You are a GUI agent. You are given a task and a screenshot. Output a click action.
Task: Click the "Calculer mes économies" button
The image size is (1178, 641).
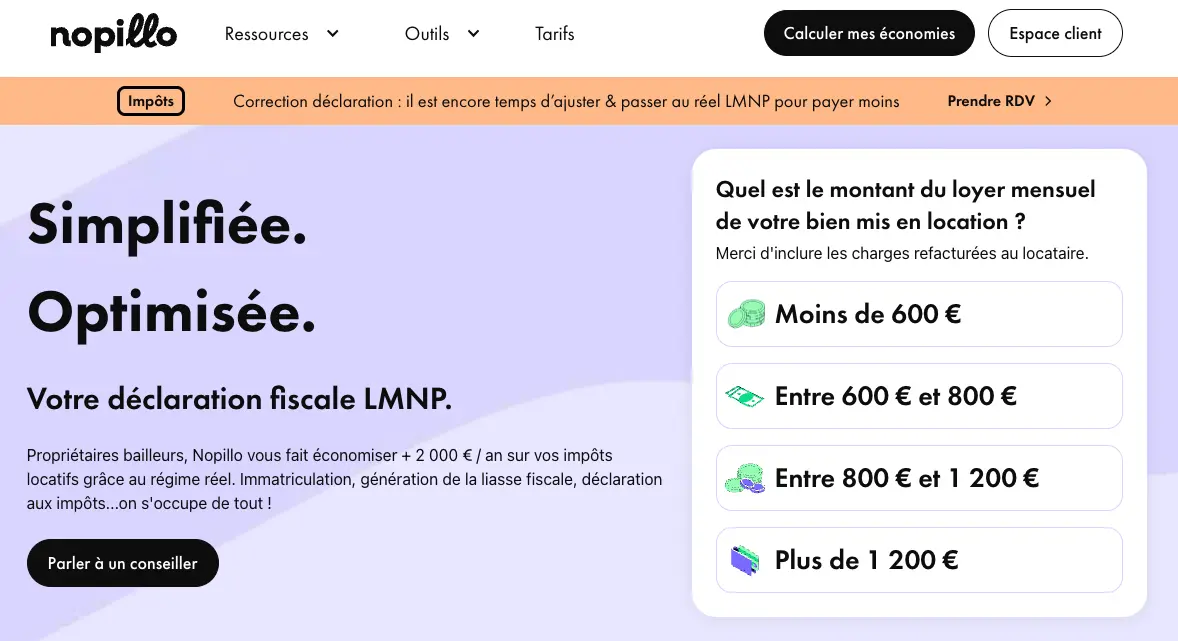pos(869,34)
